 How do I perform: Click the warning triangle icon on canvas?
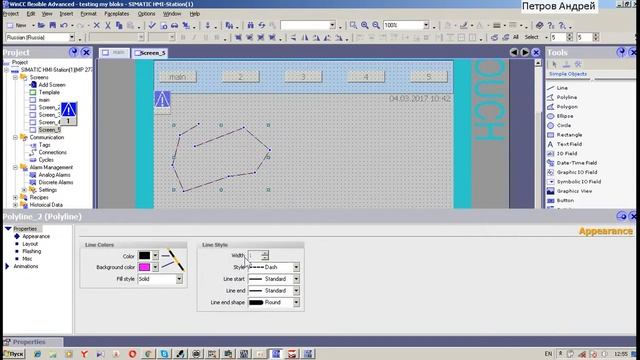tap(162, 99)
